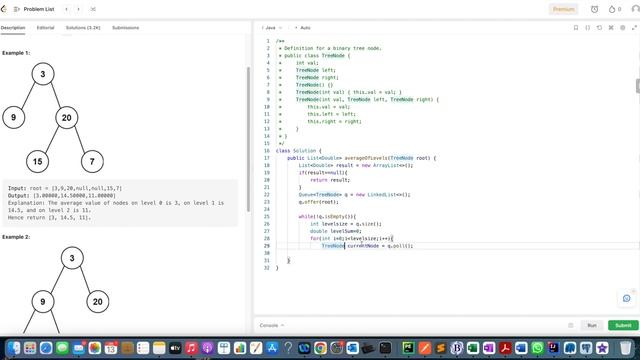Open Trash in the Dock

[x=625, y=348]
